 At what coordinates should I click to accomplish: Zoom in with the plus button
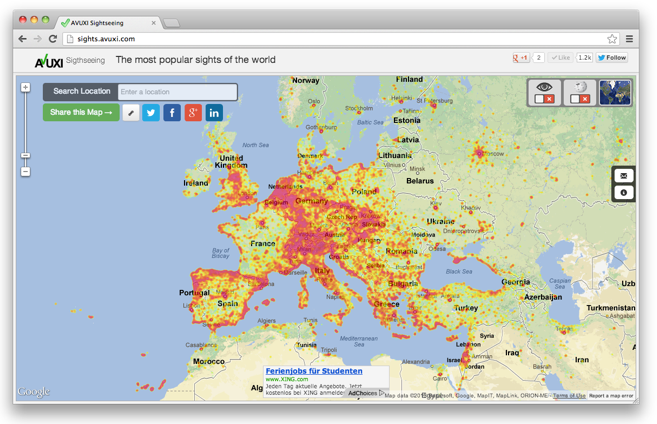click(25, 88)
